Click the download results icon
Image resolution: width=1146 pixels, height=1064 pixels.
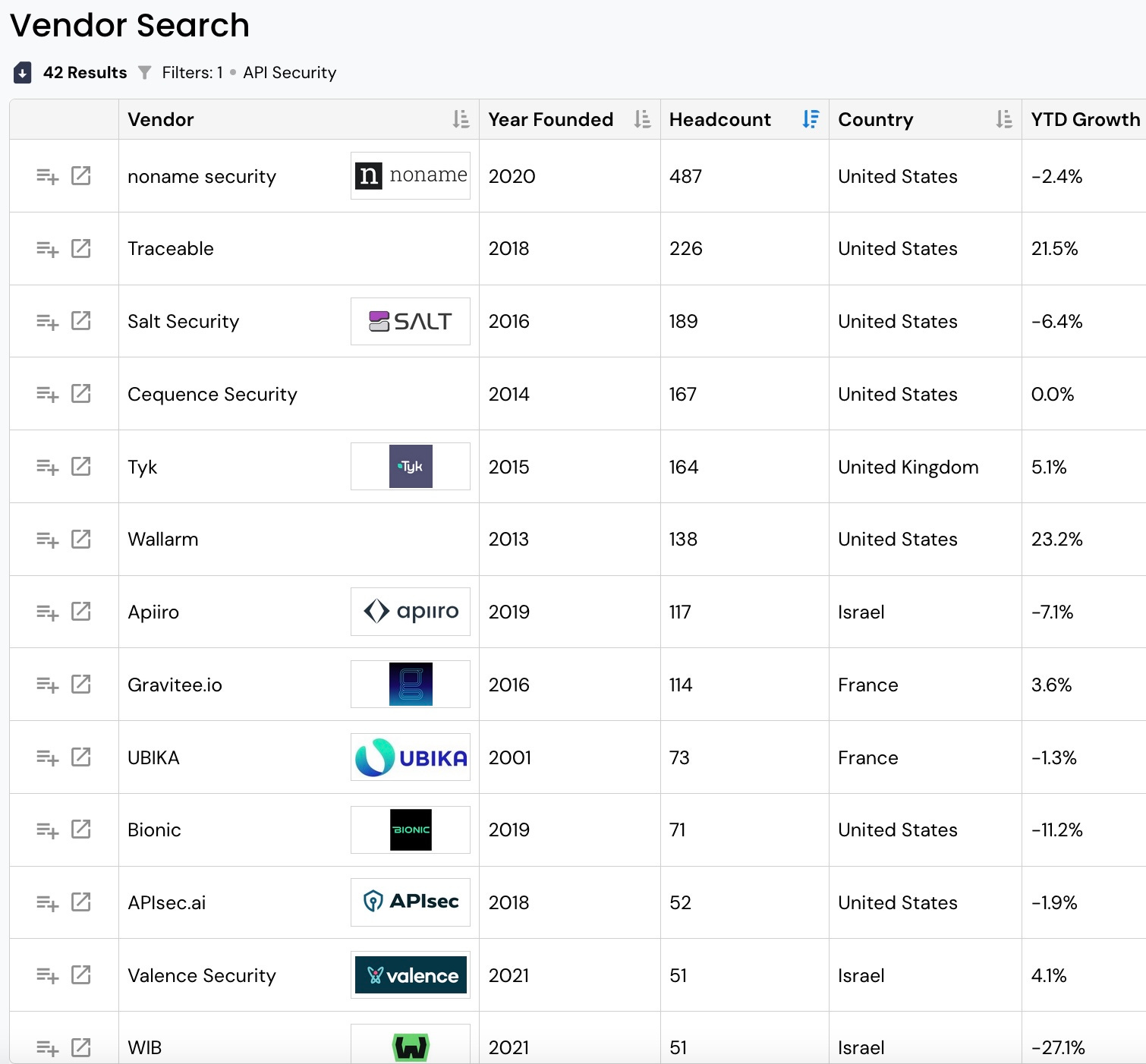tap(23, 73)
